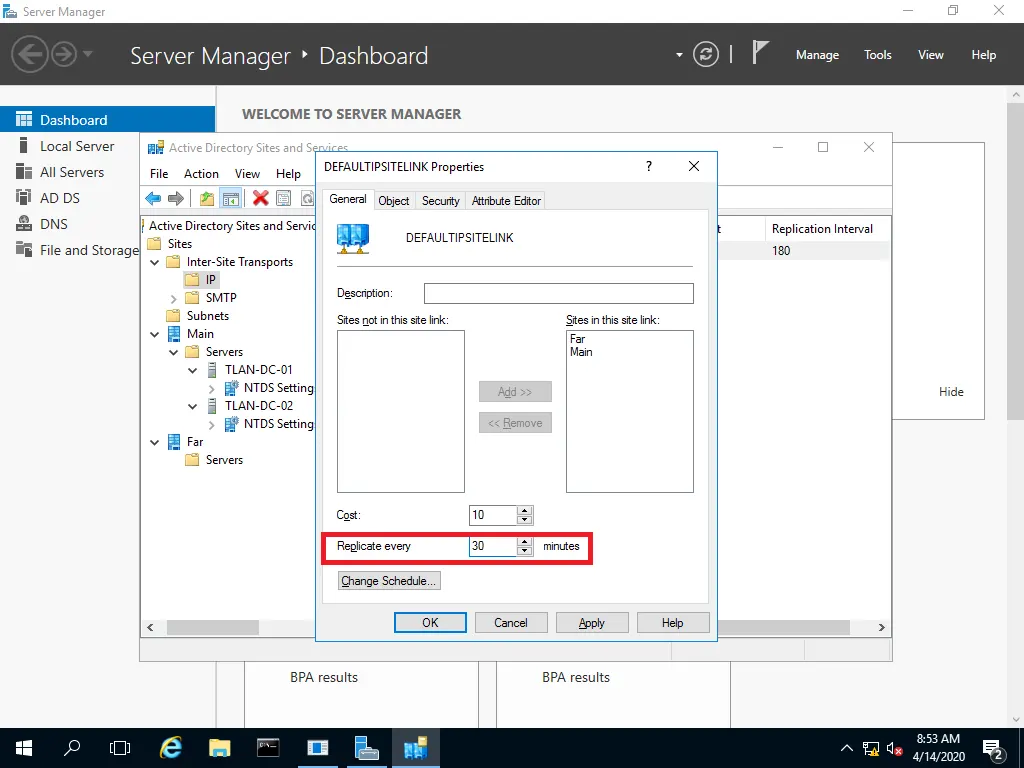Open Tools menu in Server Manager
This screenshot has height=768, width=1024.
[878, 55]
